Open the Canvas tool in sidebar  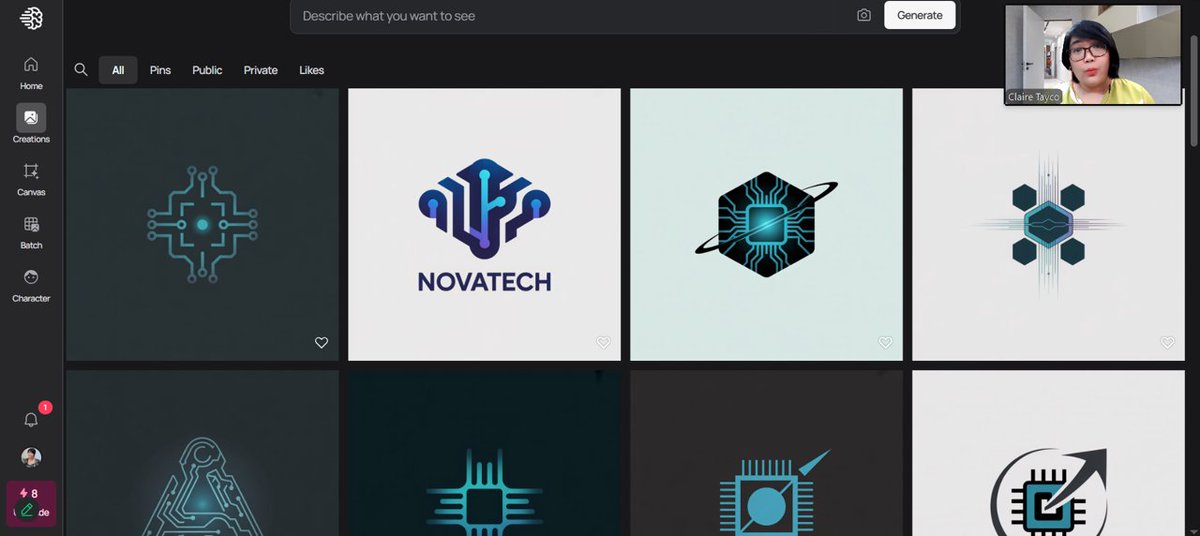click(x=31, y=179)
